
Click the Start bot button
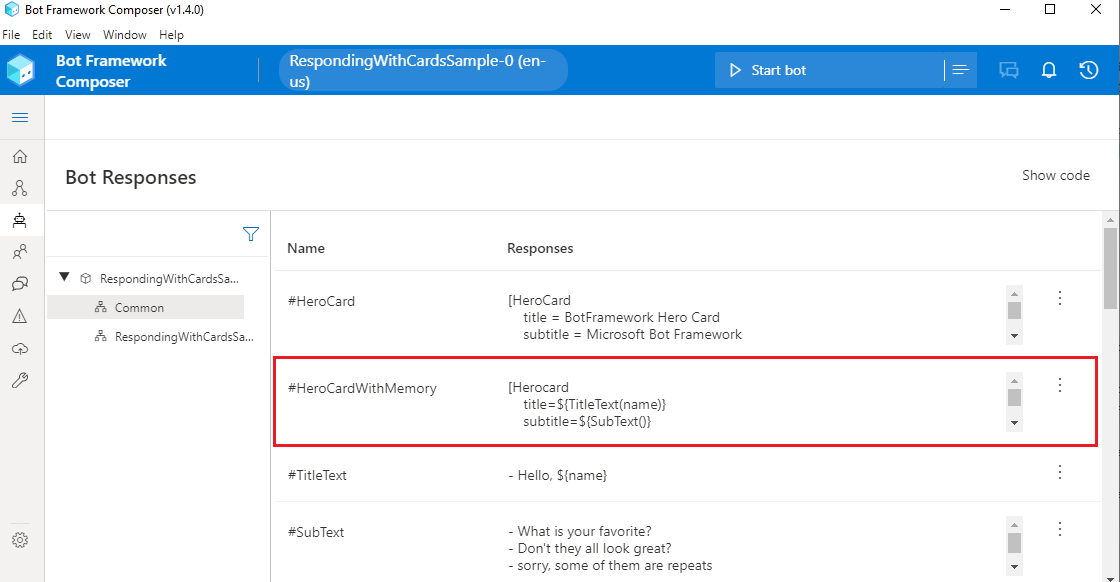pyautogui.click(x=829, y=70)
